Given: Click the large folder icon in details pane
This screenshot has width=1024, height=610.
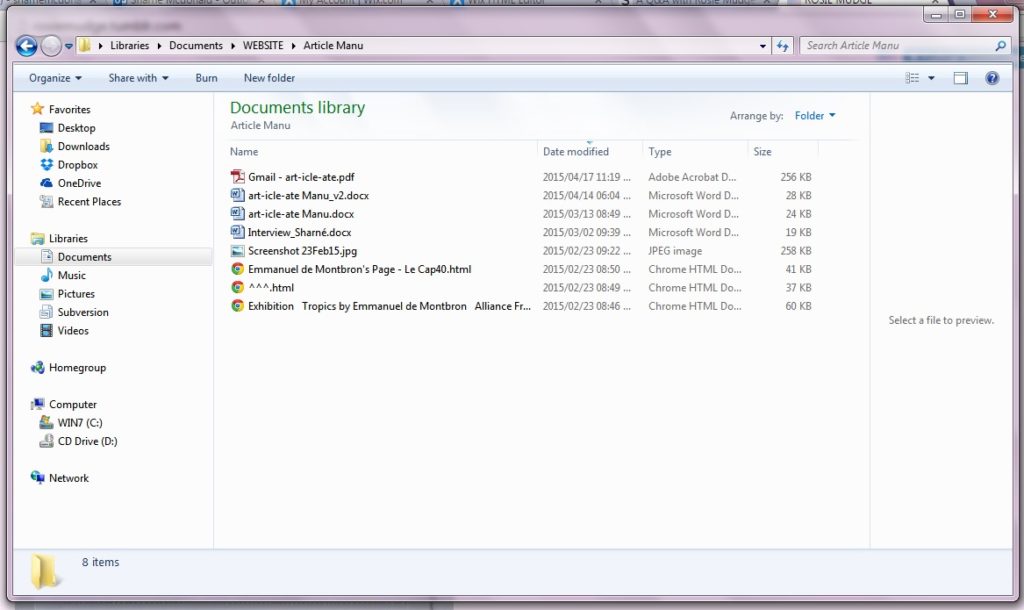Looking at the screenshot, I should 44,571.
